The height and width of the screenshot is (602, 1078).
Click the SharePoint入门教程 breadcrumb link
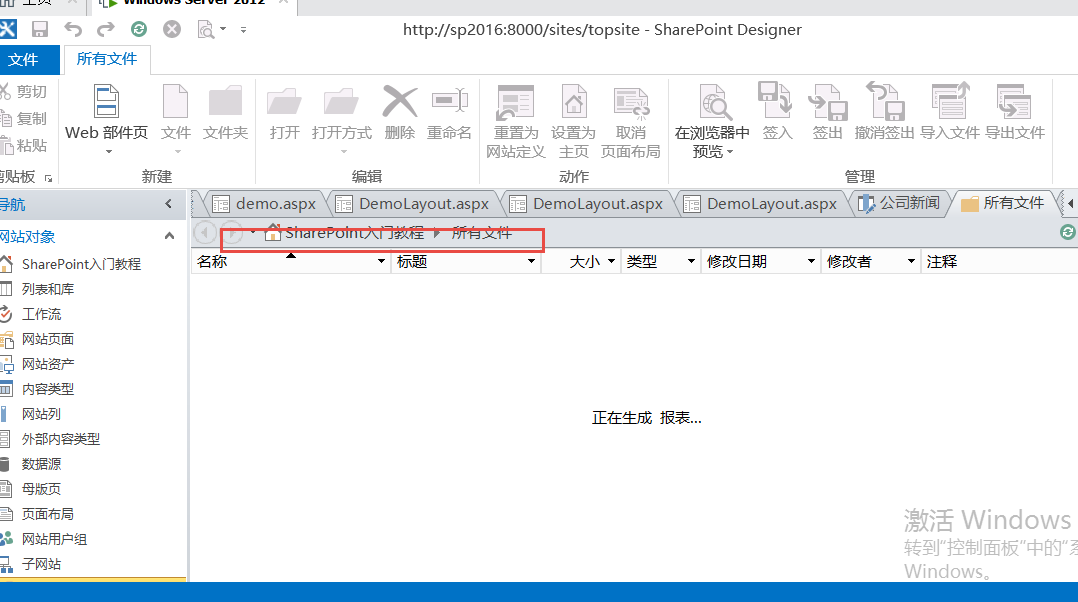point(355,233)
